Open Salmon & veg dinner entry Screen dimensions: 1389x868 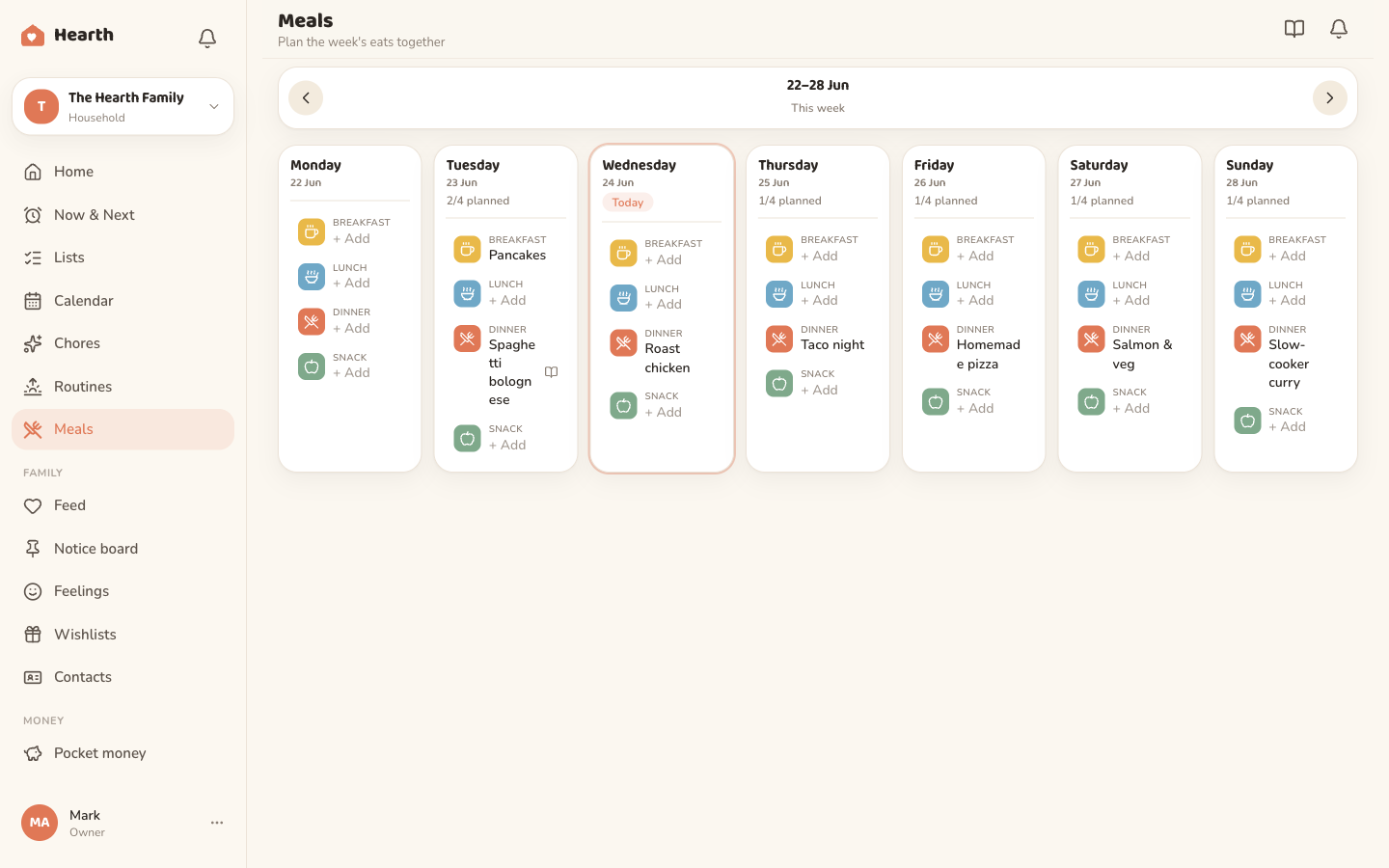(1143, 355)
